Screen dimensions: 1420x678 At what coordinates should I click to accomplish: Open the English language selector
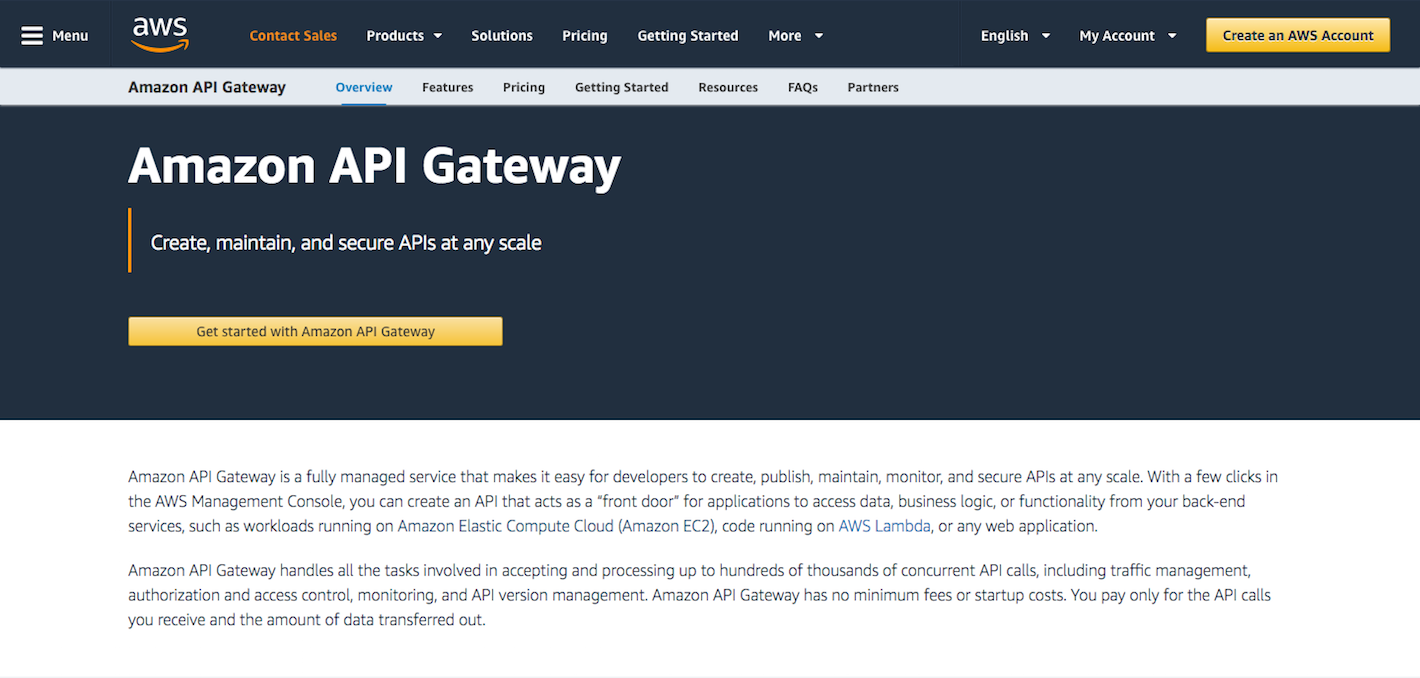(x=1015, y=36)
